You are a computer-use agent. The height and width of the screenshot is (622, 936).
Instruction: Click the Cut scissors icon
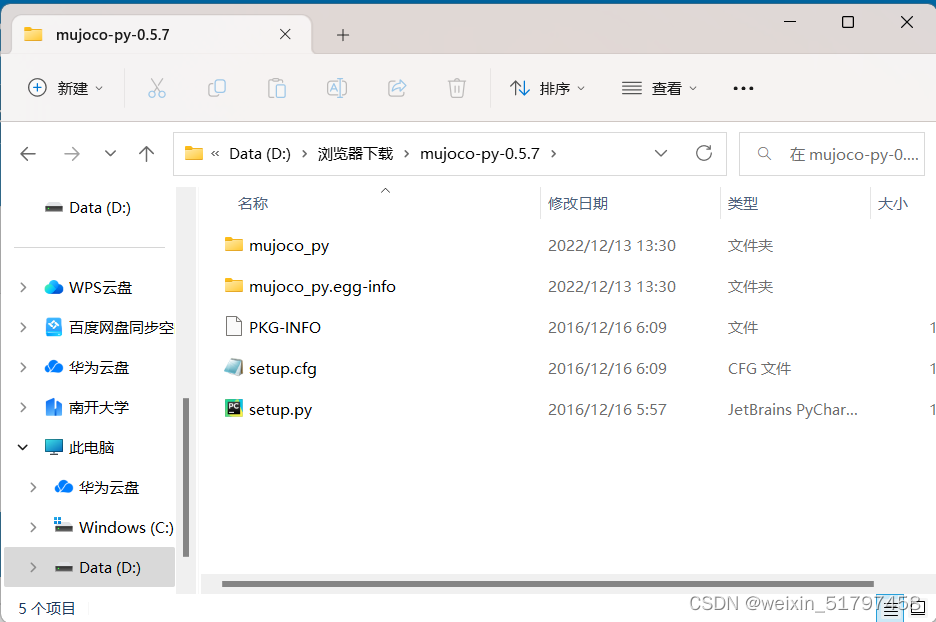(x=157, y=88)
